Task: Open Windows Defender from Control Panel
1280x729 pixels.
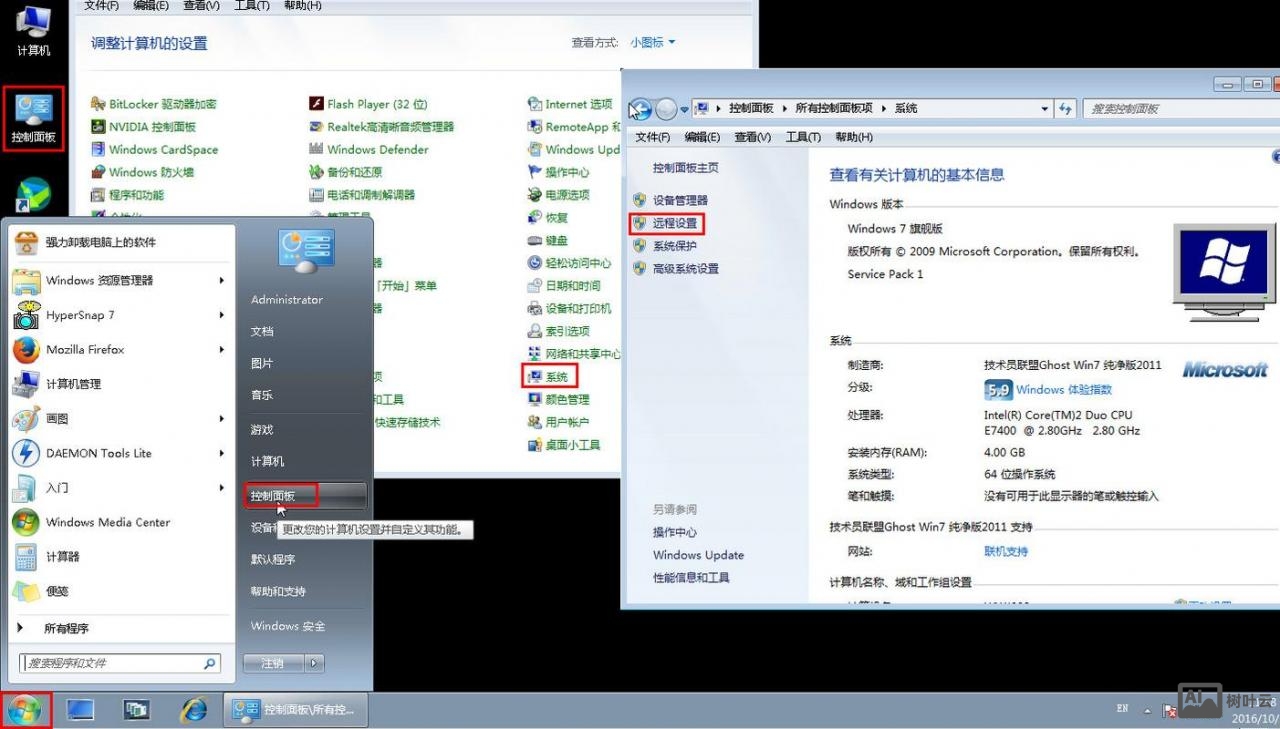Action: (379, 149)
